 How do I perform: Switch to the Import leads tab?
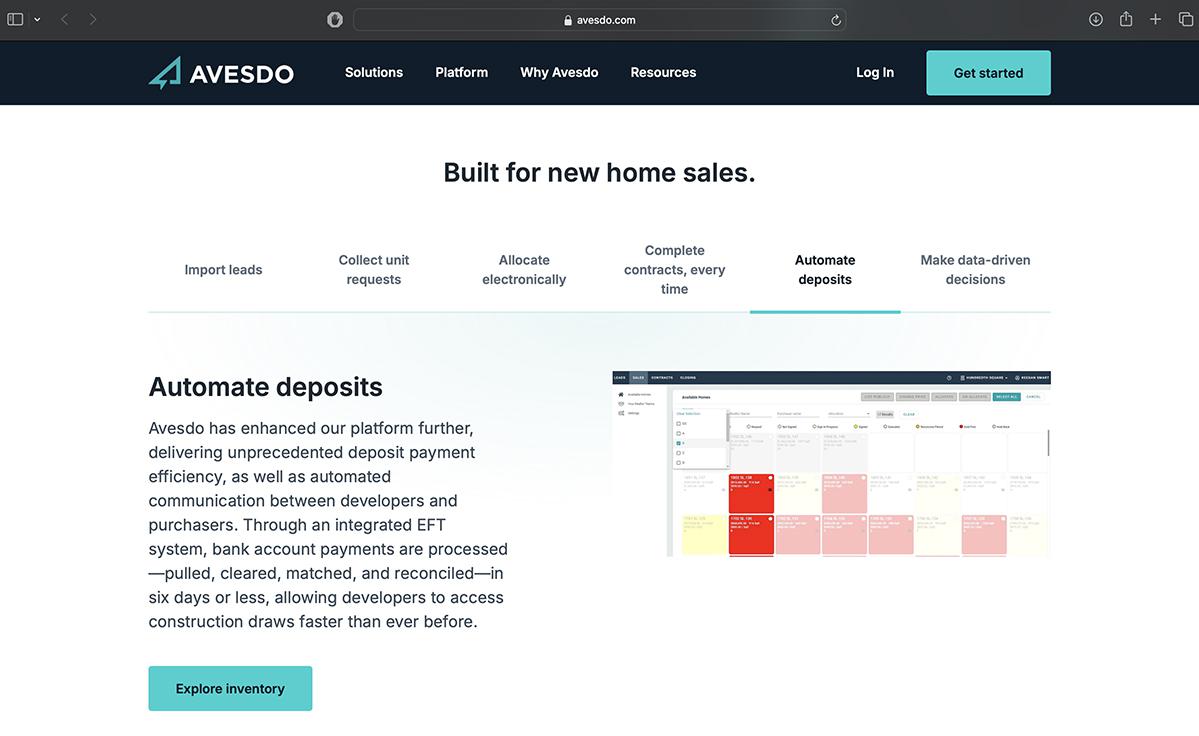[223, 270]
